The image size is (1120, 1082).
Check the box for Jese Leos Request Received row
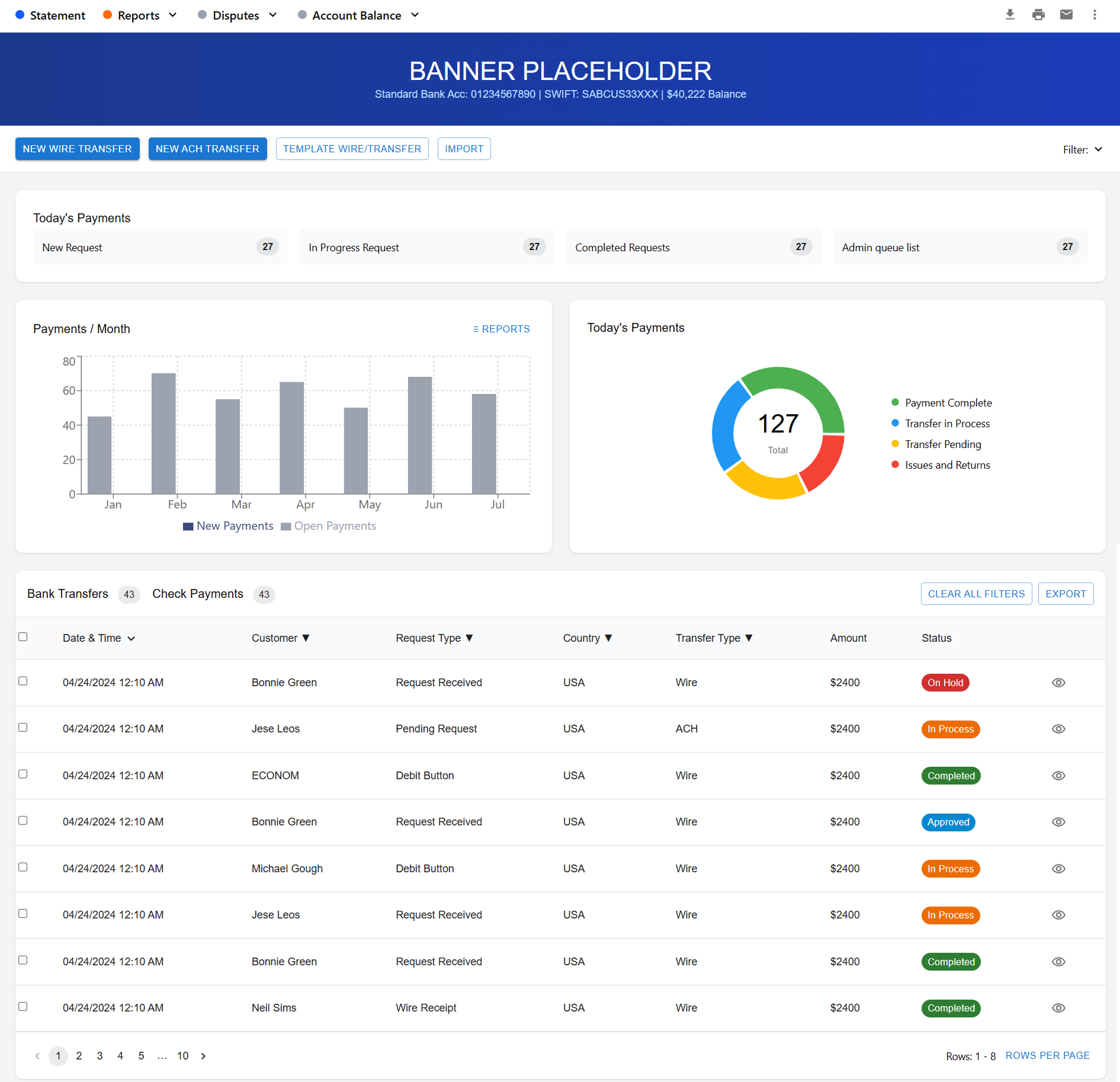[23, 913]
